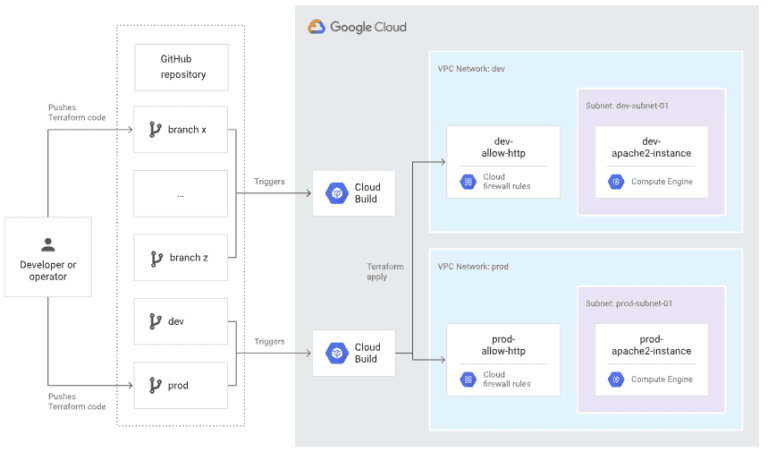
Task: Click the branch icon beside prod
Action: [155, 386]
